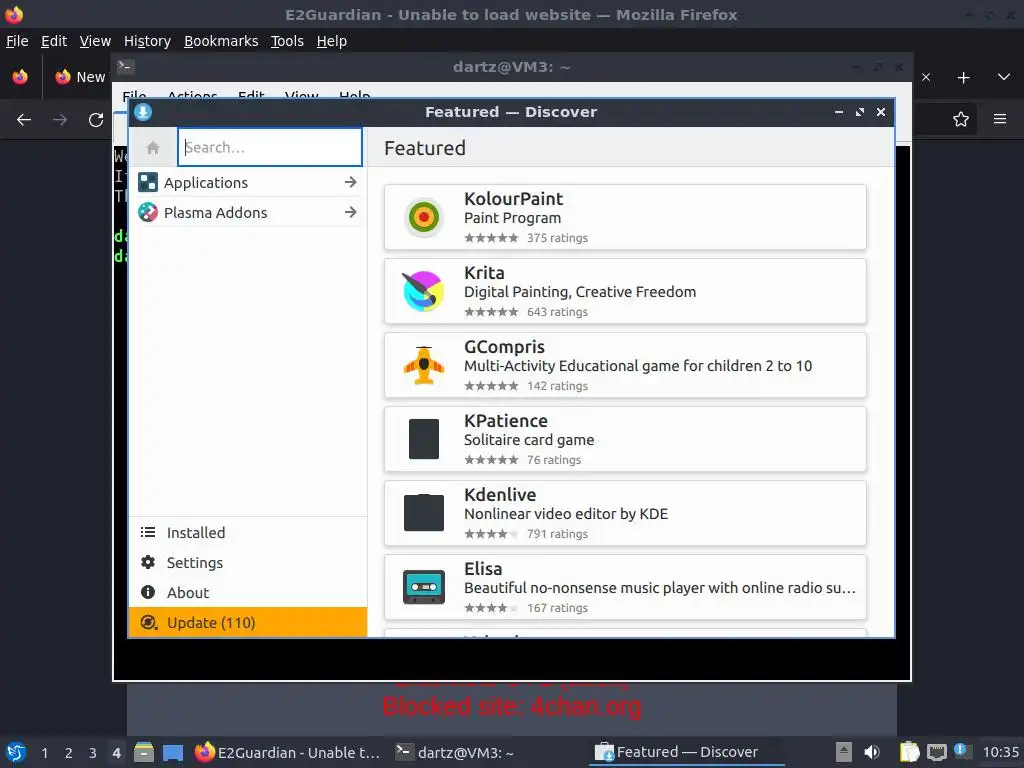Screen dimensions: 1024x768
Task: Click the 10:35 clock
Action: click(x=1000, y=752)
